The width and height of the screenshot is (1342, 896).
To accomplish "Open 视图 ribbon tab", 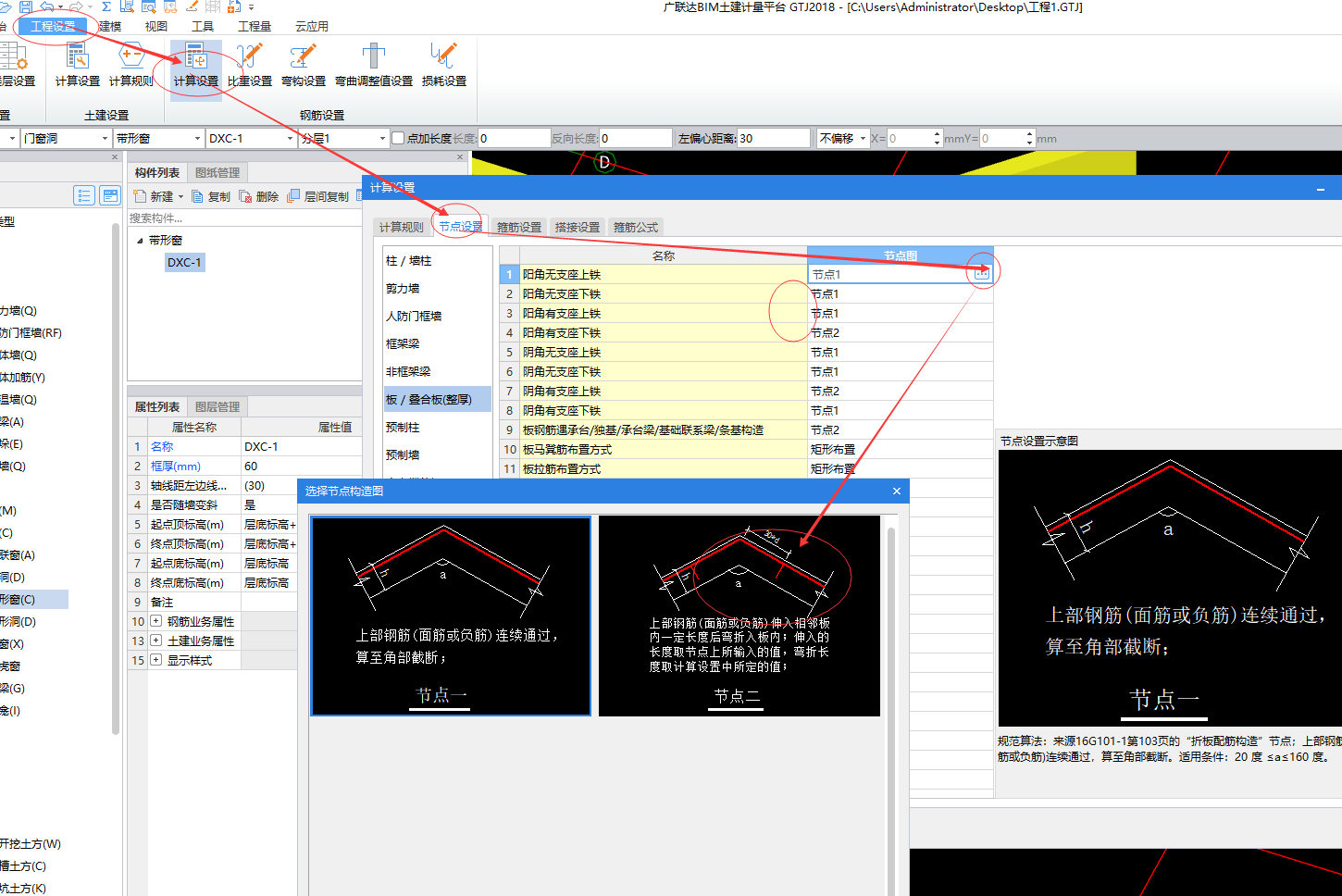I will (x=156, y=26).
